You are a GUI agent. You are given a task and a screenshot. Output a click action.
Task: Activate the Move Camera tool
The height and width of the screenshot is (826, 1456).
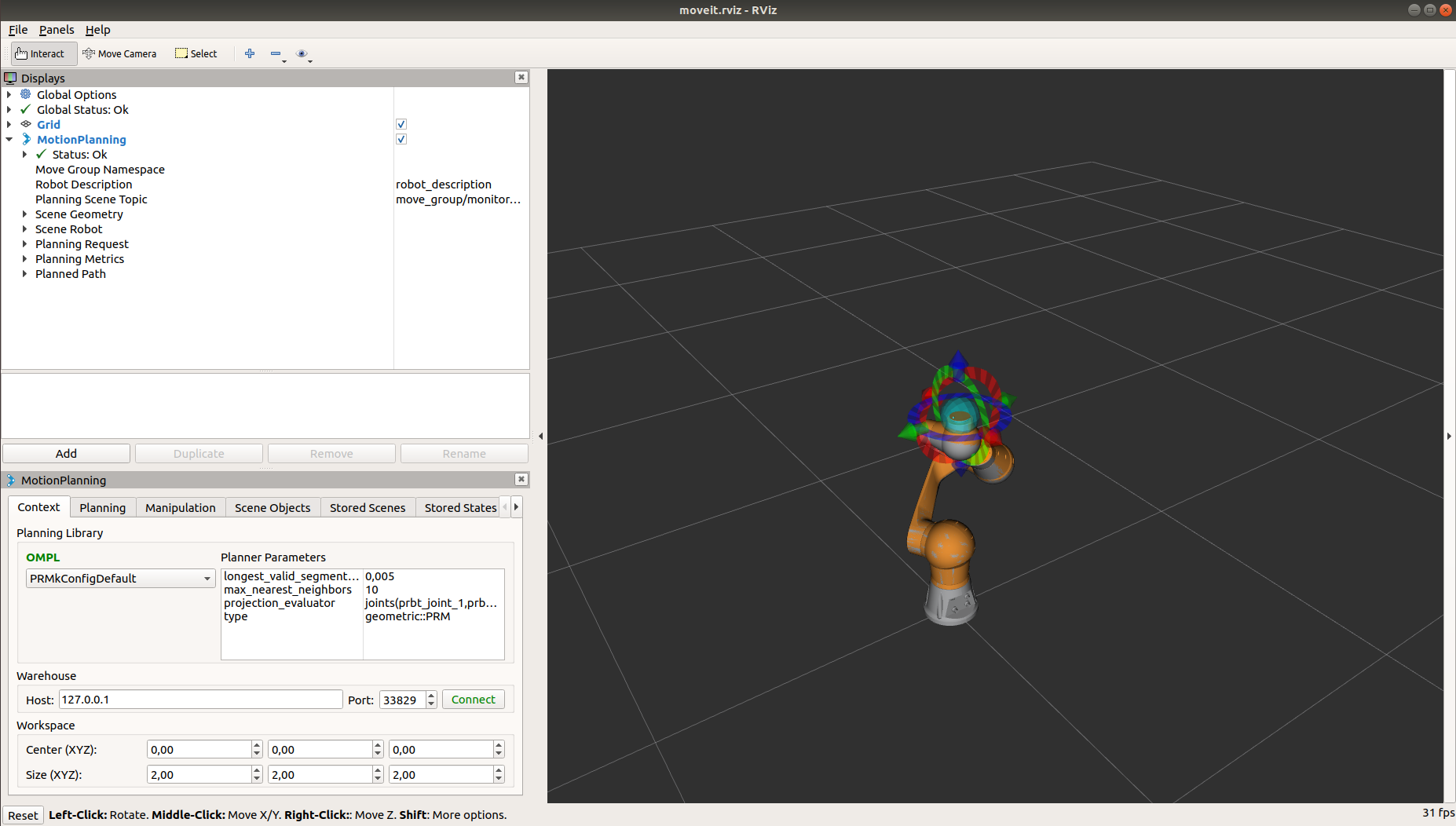[119, 53]
